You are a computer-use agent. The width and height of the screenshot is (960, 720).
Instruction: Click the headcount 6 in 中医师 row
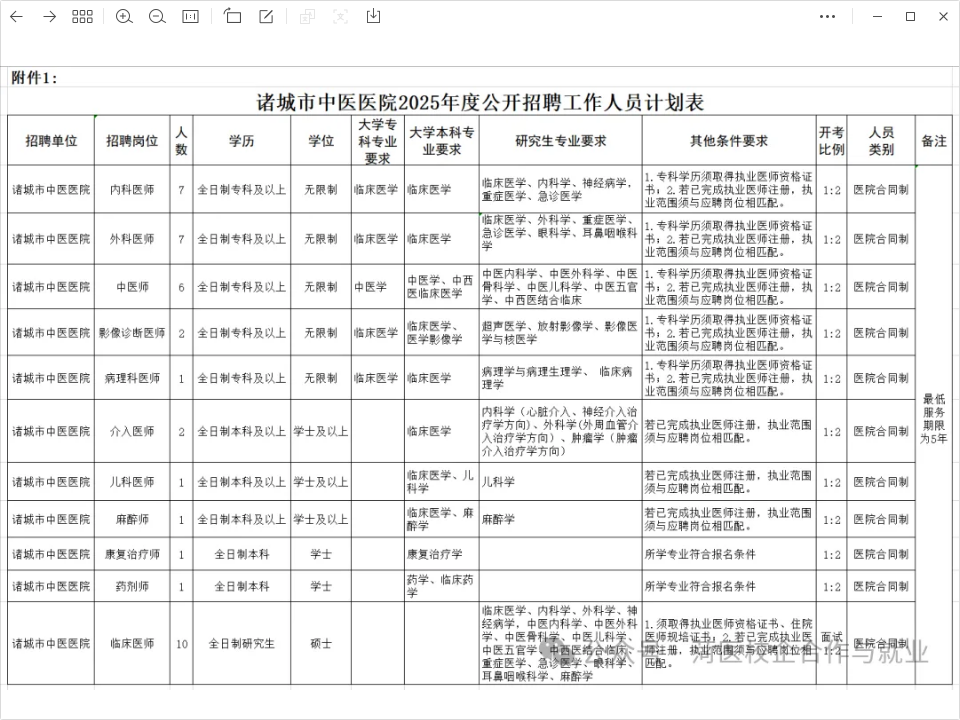tap(181, 287)
